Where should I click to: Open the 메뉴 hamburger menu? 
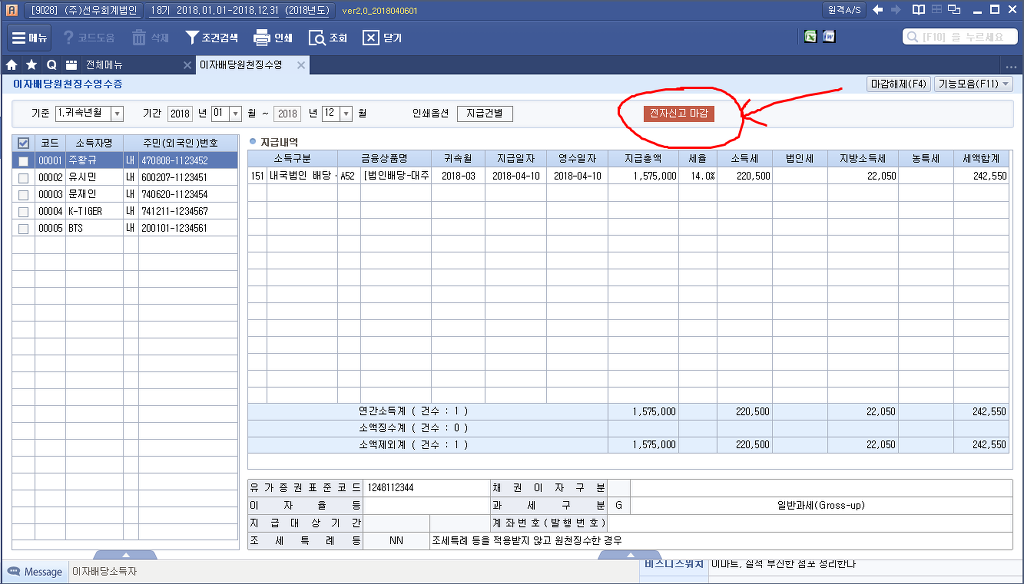29,38
